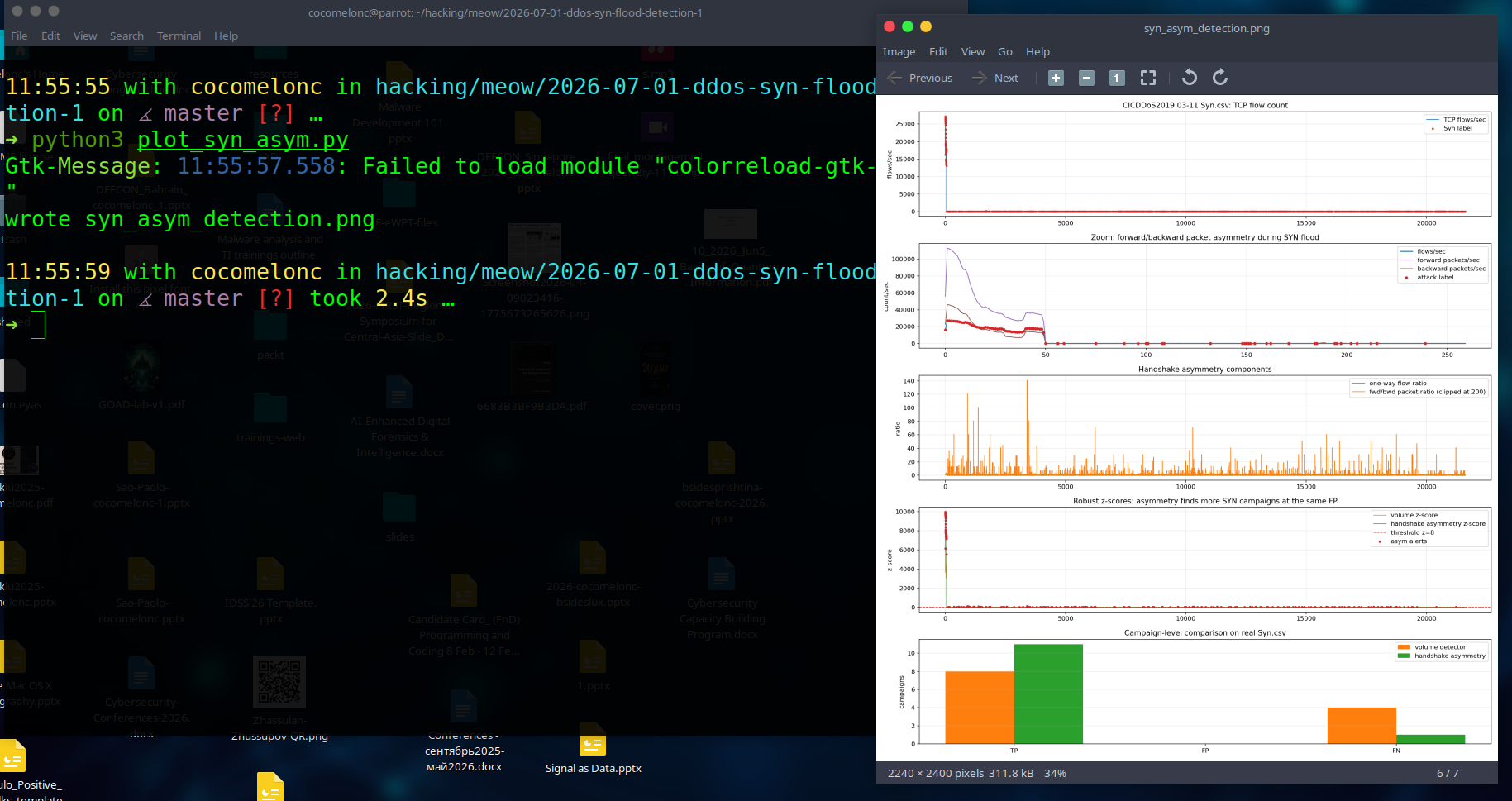Open the Image menu in viewer
The height and width of the screenshot is (801, 1512).
[899, 51]
